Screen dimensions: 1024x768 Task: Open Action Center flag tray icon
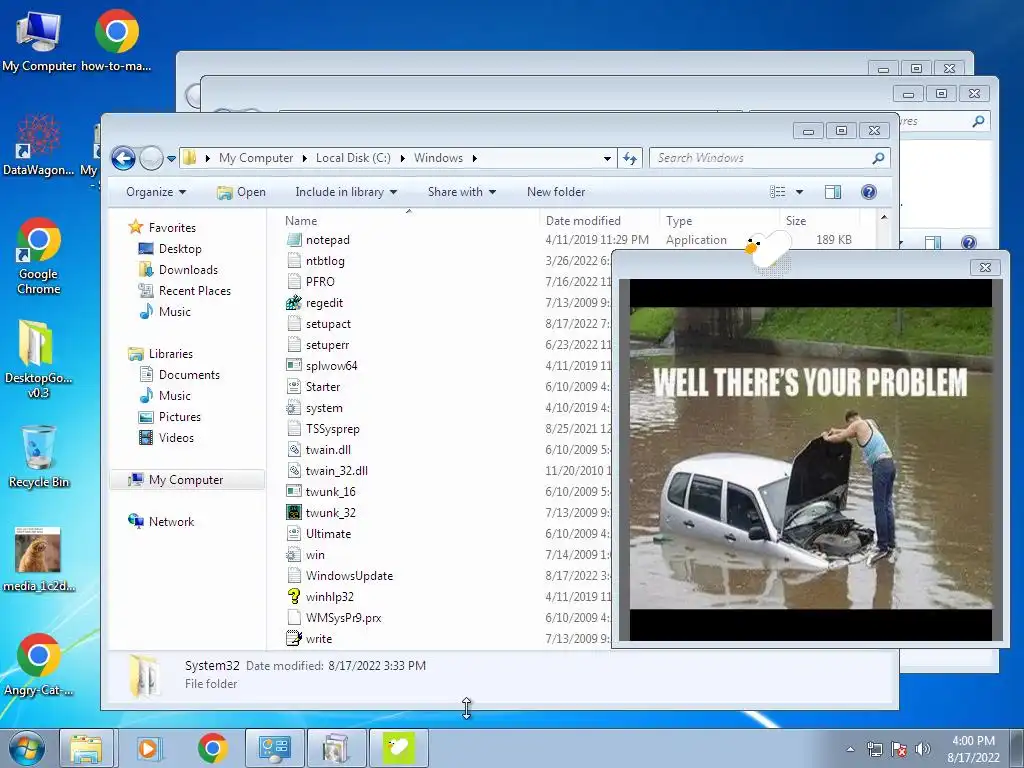click(x=899, y=749)
